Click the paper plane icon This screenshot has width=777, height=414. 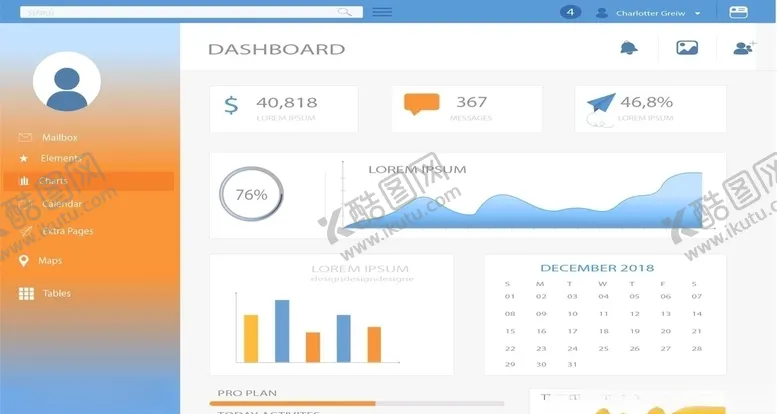(x=600, y=104)
